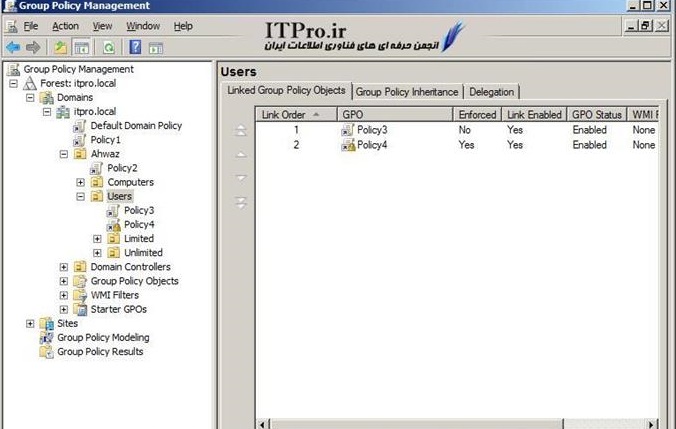This screenshot has width=676, height=429.
Task: Click the Group Policy Modeling icon in the tree
Action: coord(46,338)
